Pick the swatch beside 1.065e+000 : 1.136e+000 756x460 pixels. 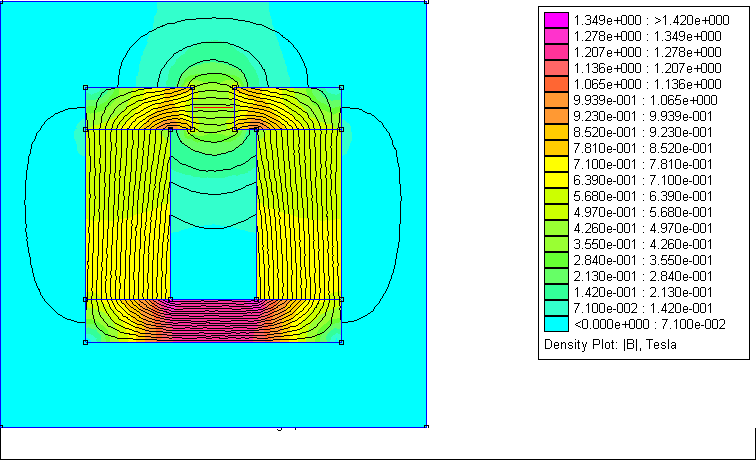click(x=556, y=84)
